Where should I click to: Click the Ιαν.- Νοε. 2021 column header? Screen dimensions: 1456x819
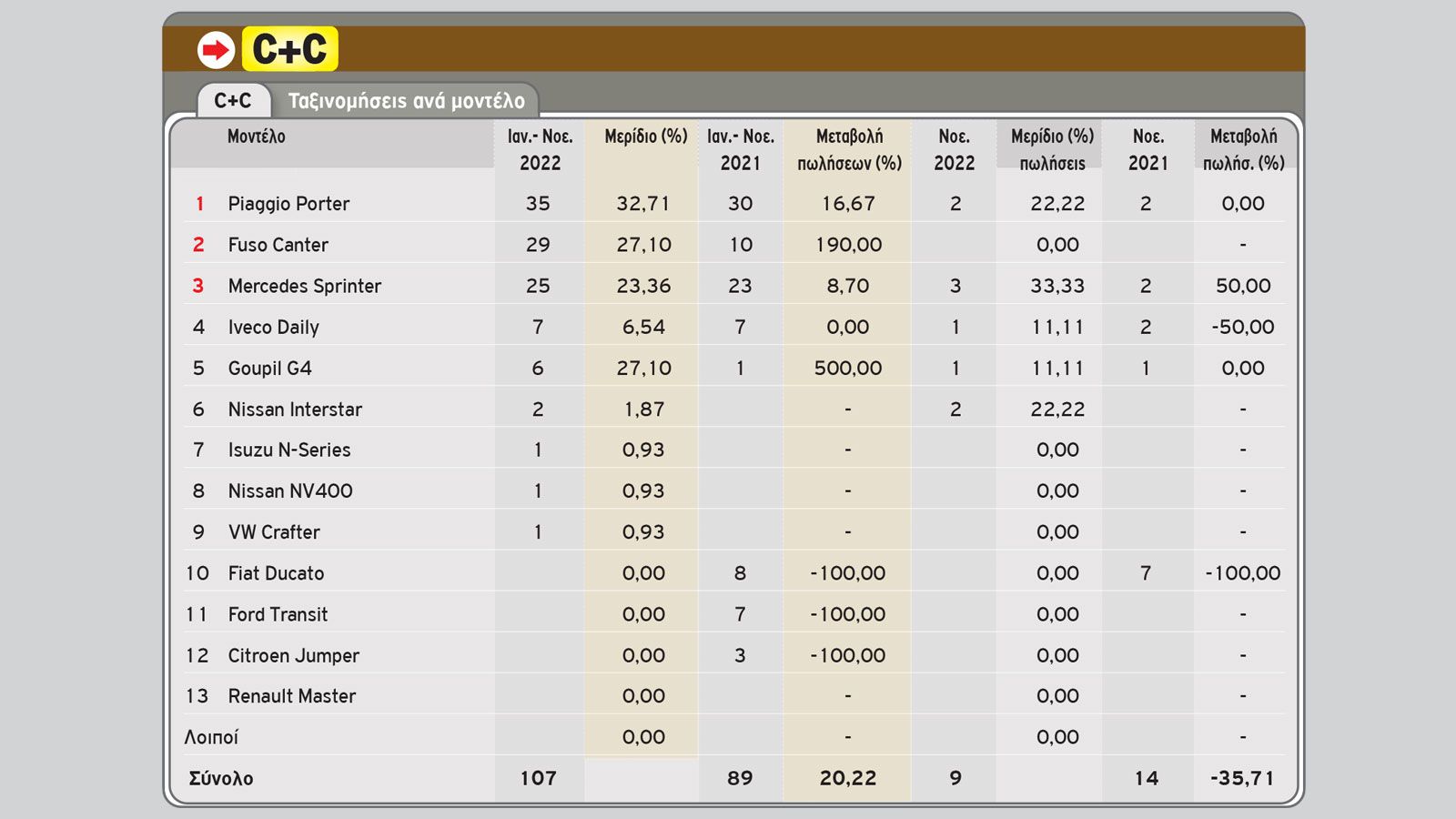(741, 149)
